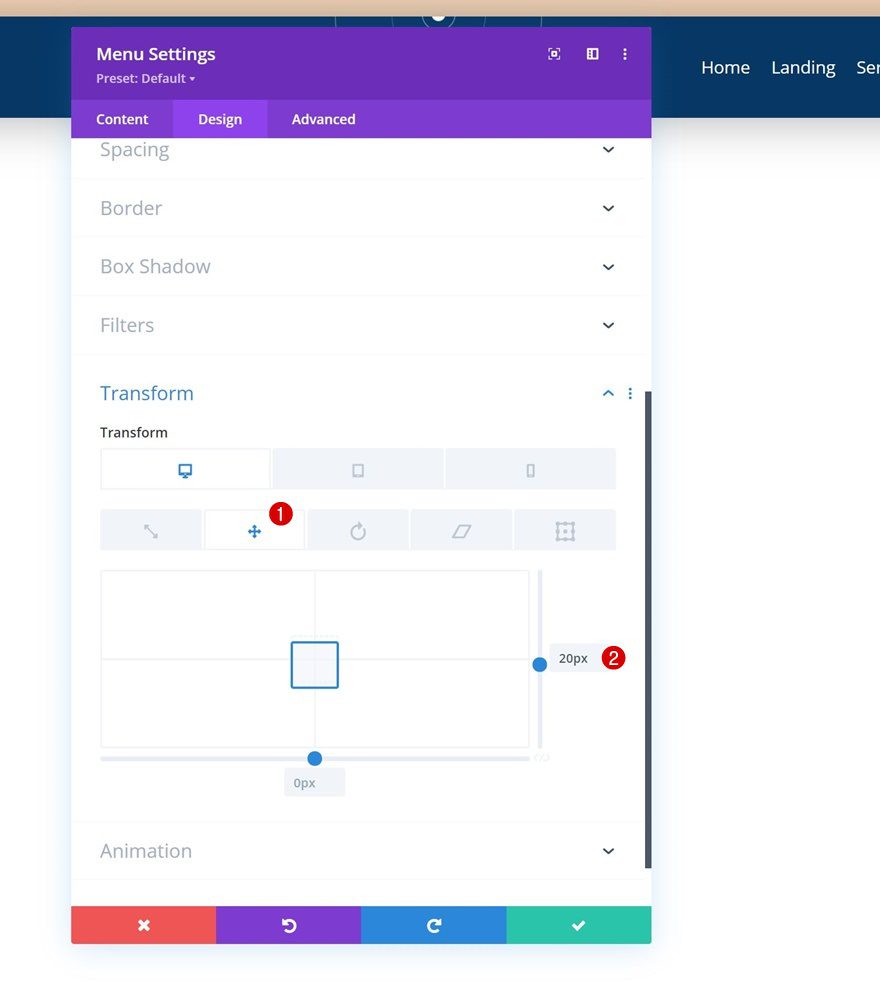Switch to the Advanced tab
This screenshot has width=880, height=1002.
(323, 119)
